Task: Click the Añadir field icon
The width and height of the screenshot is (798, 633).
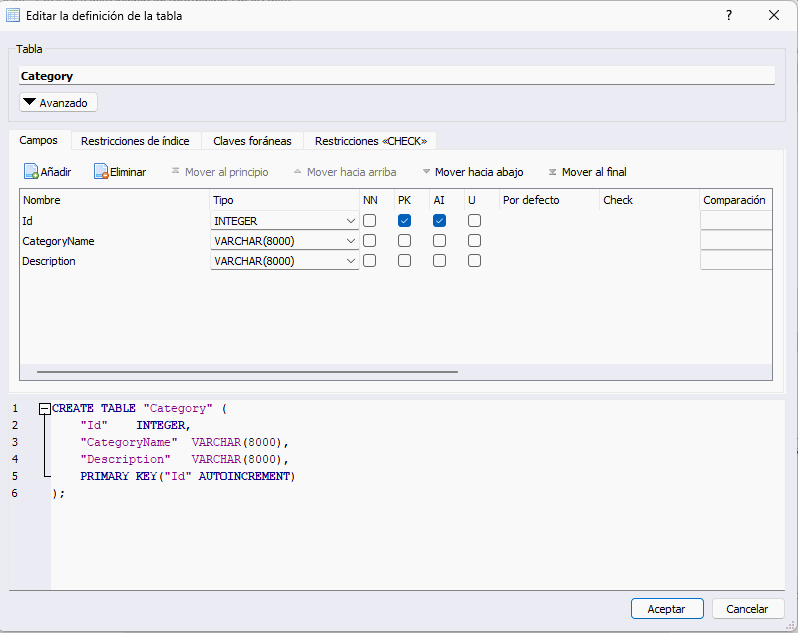Action: (x=31, y=171)
